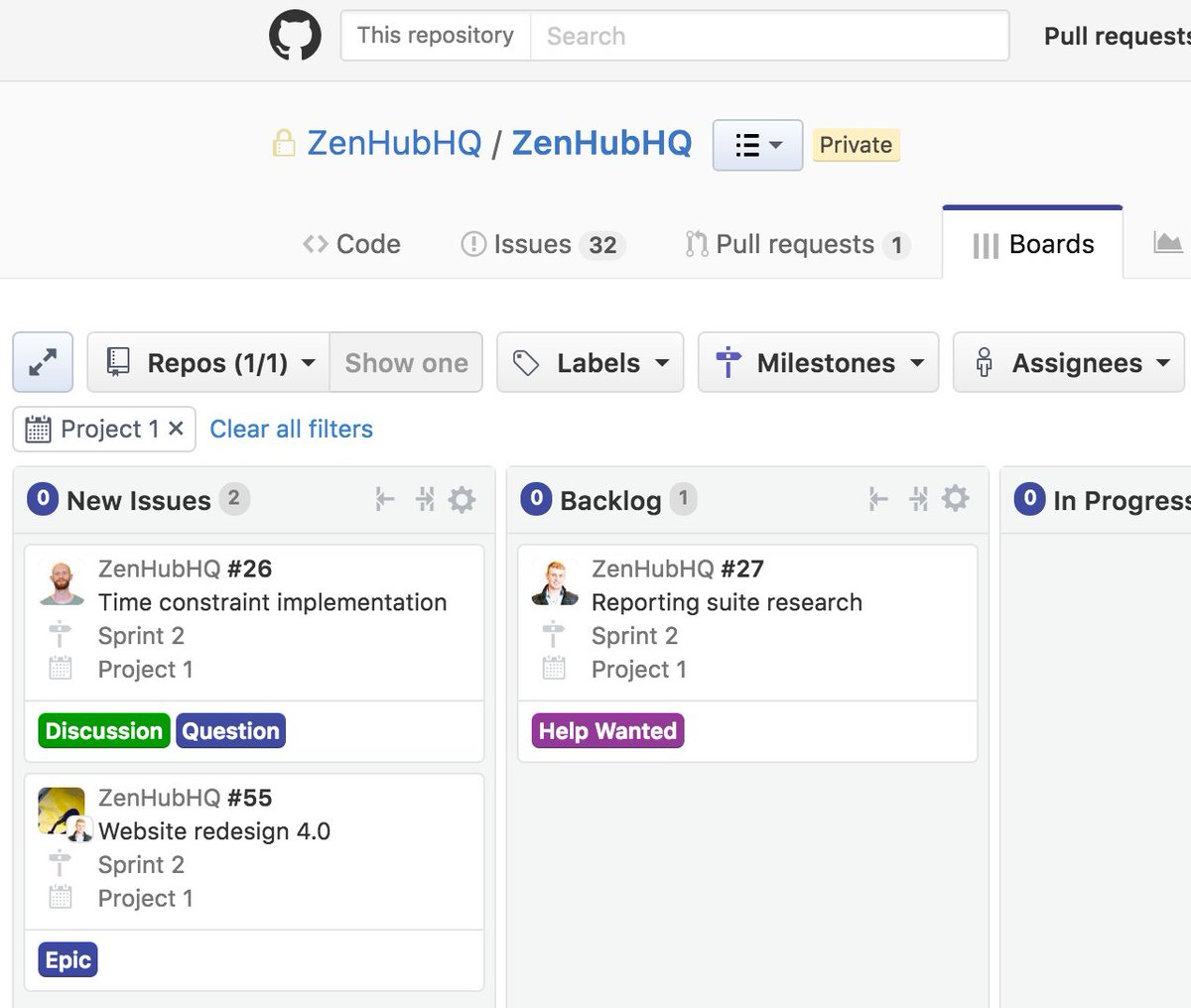Open the graph reports tab icon
The height and width of the screenshot is (1008, 1191).
pyautogui.click(x=1168, y=242)
